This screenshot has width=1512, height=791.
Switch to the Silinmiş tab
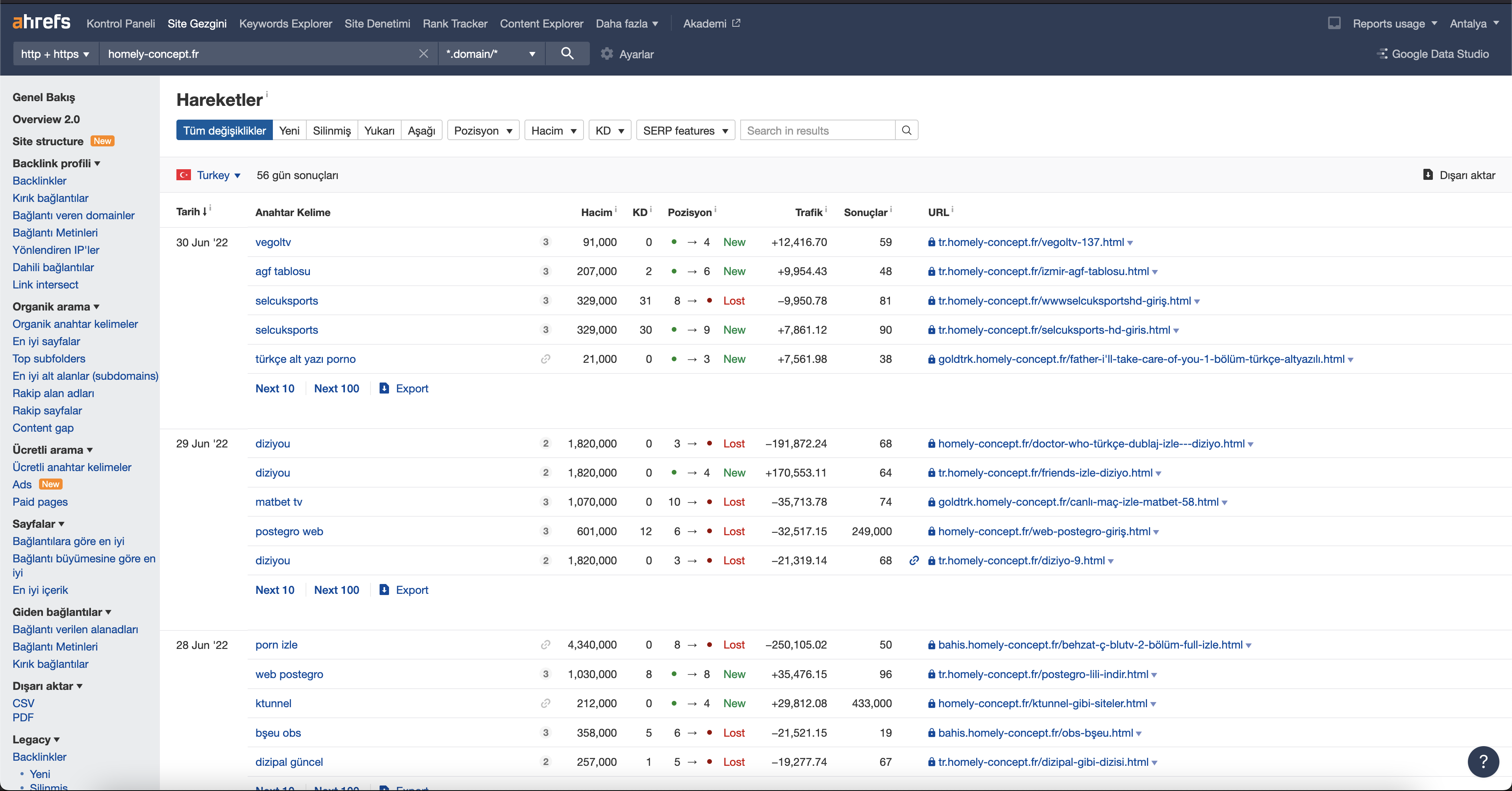tap(332, 130)
